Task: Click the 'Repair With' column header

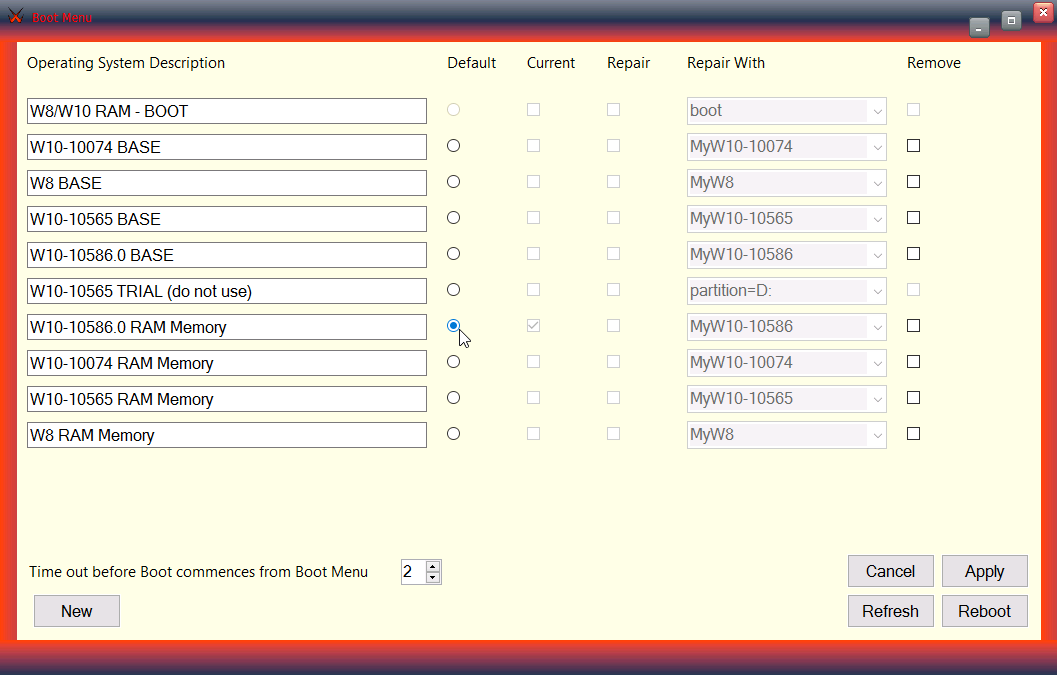Action: coord(726,63)
